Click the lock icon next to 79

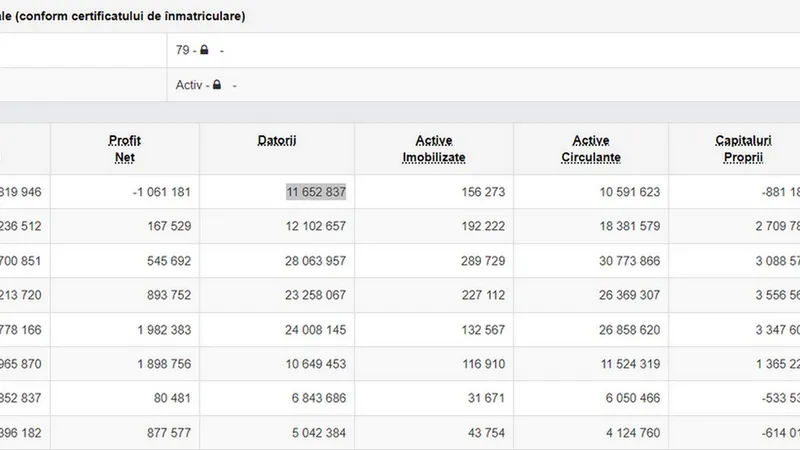(x=204, y=49)
